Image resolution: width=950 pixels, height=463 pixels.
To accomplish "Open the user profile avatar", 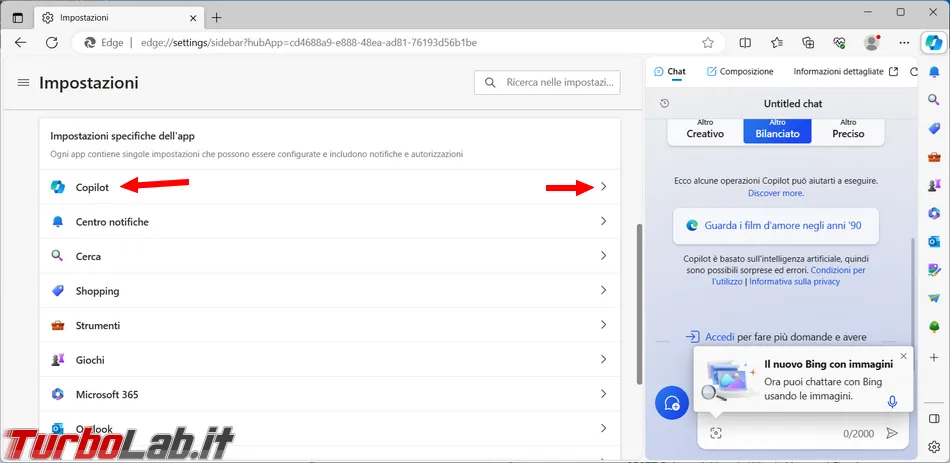I will [871, 42].
